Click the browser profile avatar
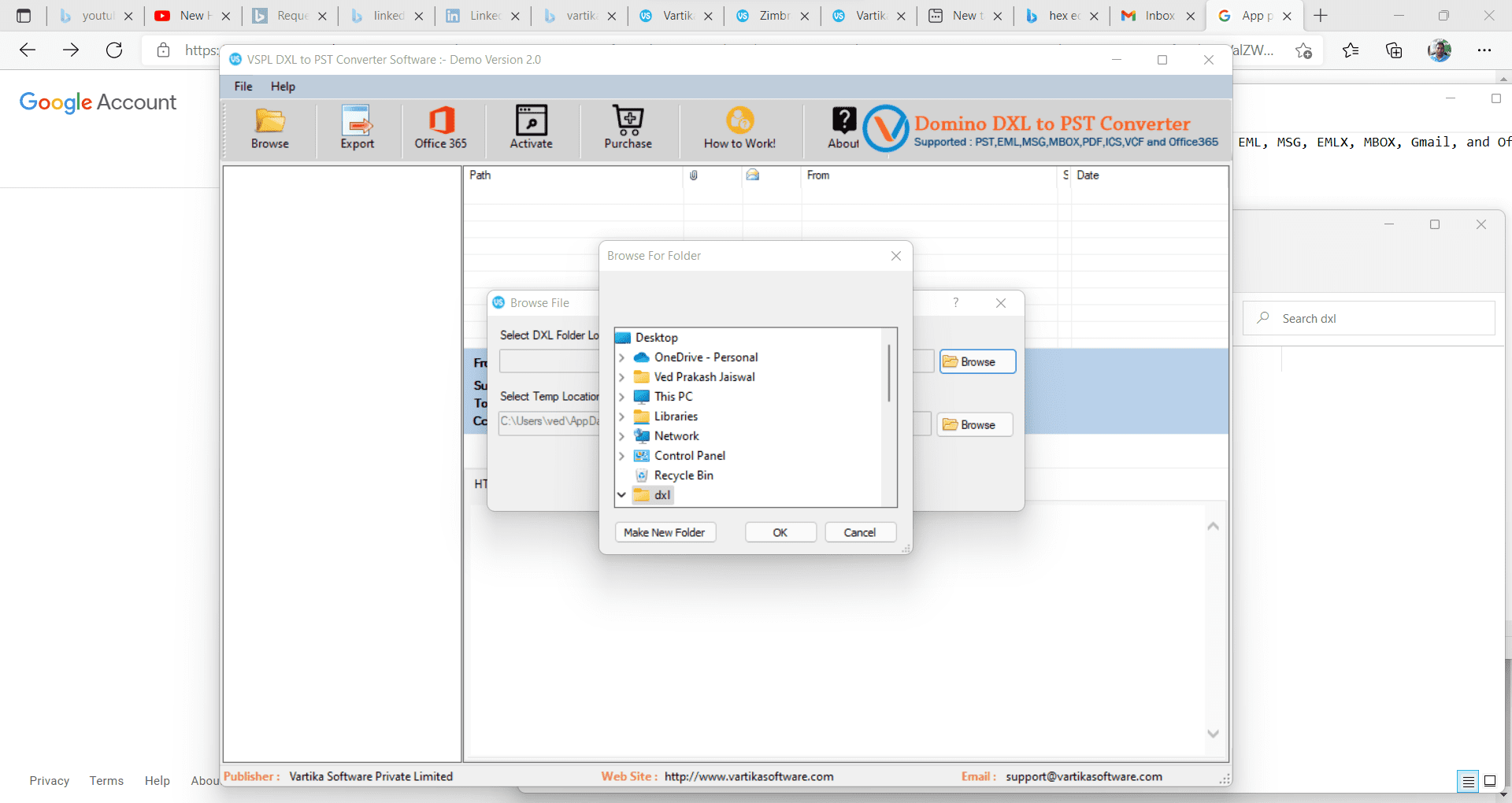 click(1440, 50)
